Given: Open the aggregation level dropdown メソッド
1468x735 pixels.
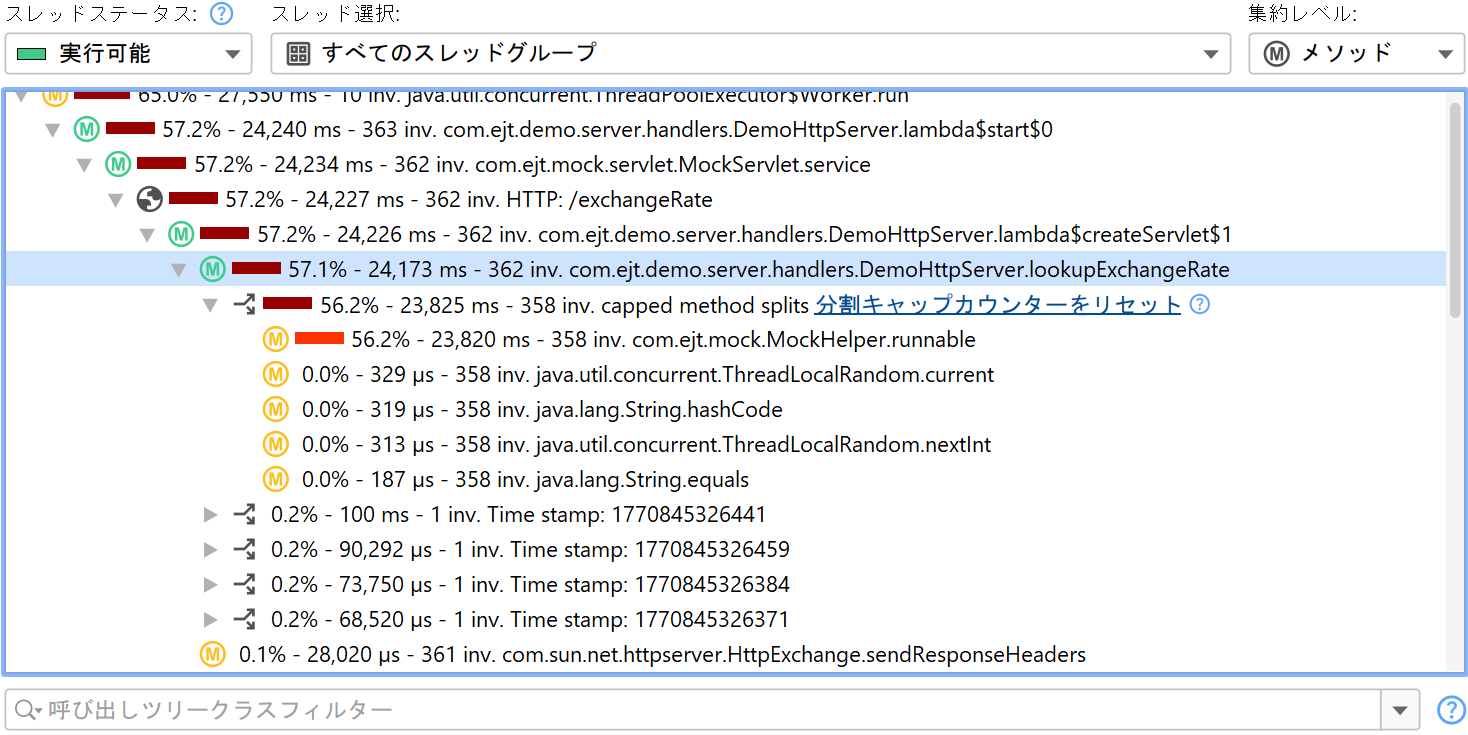Looking at the screenshot, I should coord(1356,54).
